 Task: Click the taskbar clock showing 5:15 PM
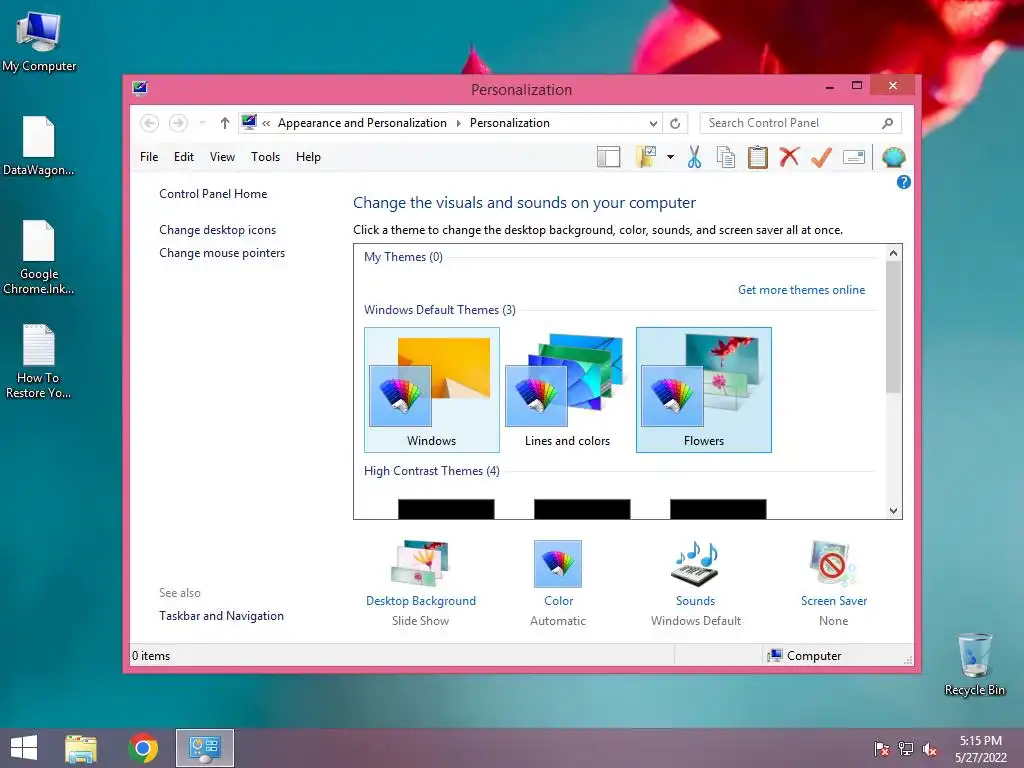pos(980,749)
